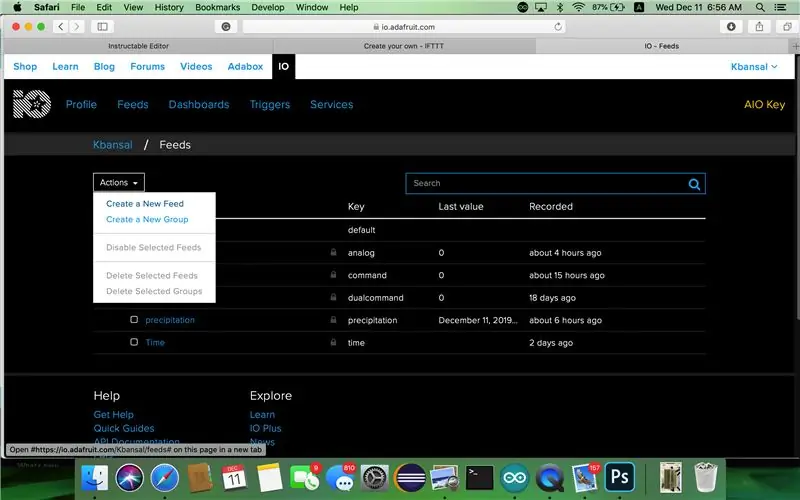
Task: Open the Services page
Action: (332, 104)
